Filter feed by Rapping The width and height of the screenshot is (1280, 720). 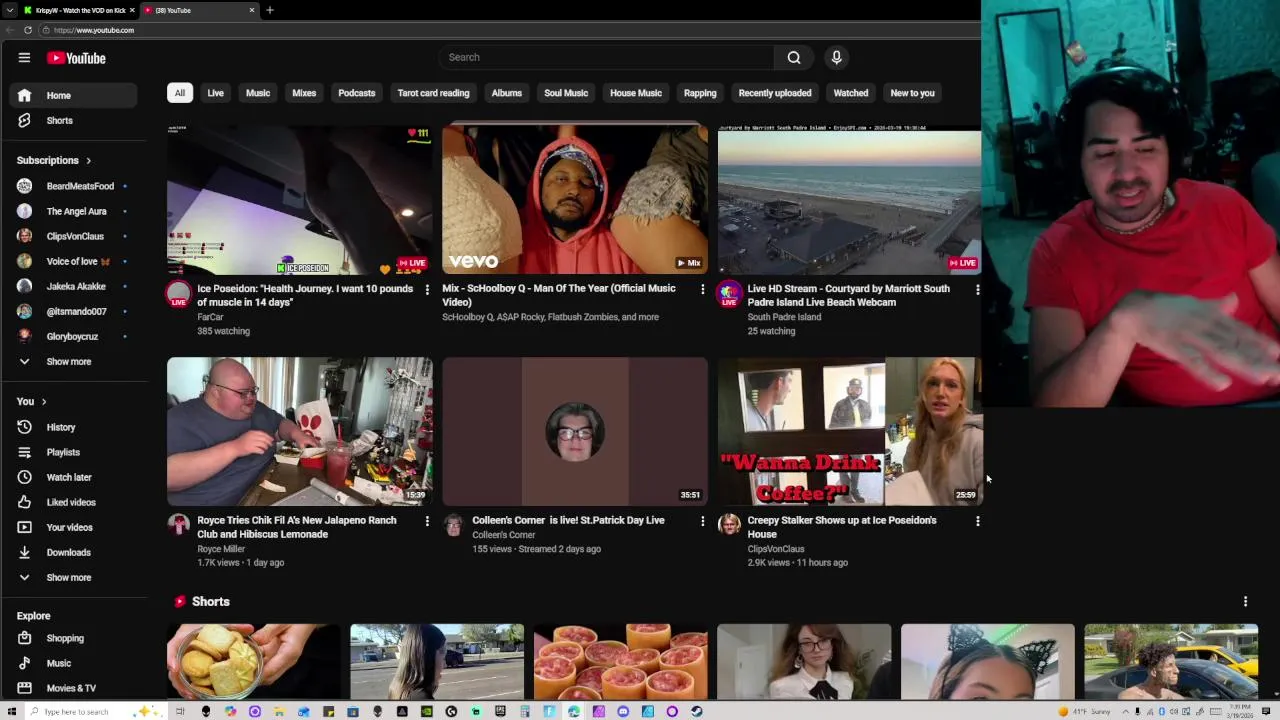pos(700,93)
